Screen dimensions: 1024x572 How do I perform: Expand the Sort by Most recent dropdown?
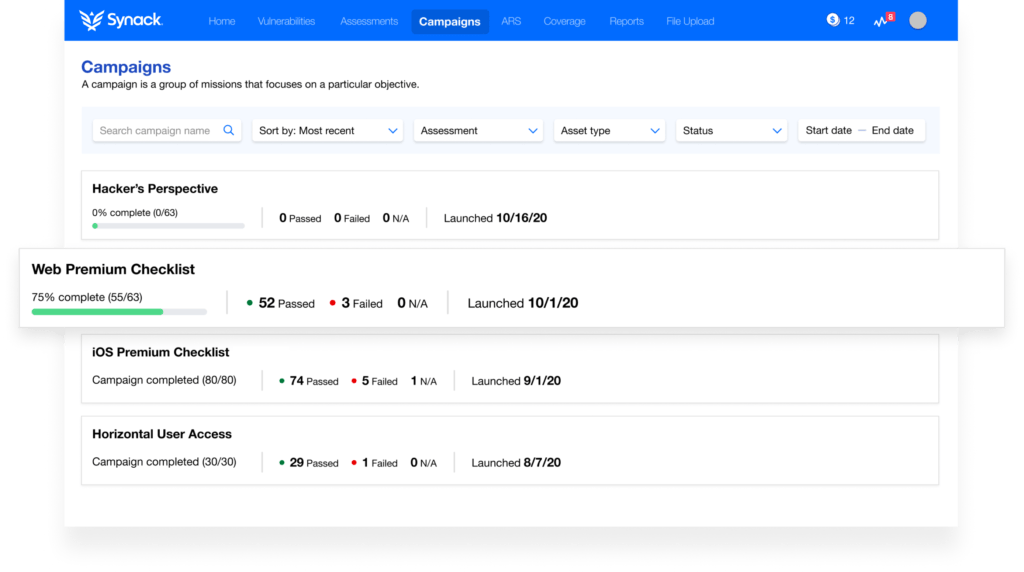(x=327, y=131)
